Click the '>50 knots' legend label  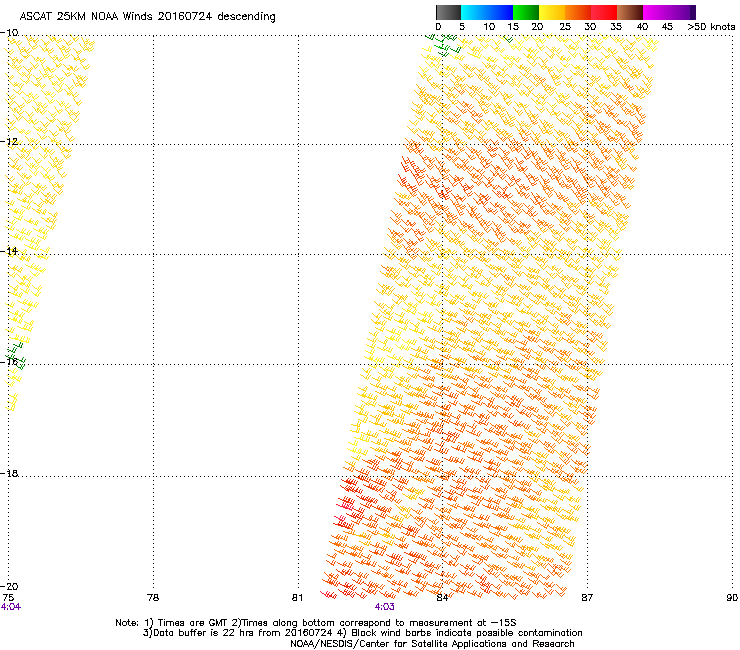click(711, 27)
